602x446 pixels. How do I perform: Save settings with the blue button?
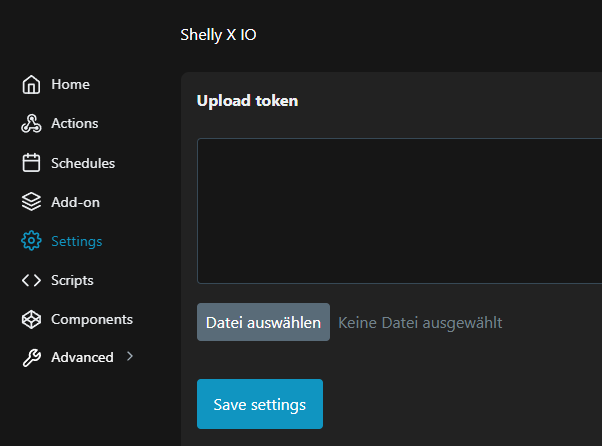point(260,404)
